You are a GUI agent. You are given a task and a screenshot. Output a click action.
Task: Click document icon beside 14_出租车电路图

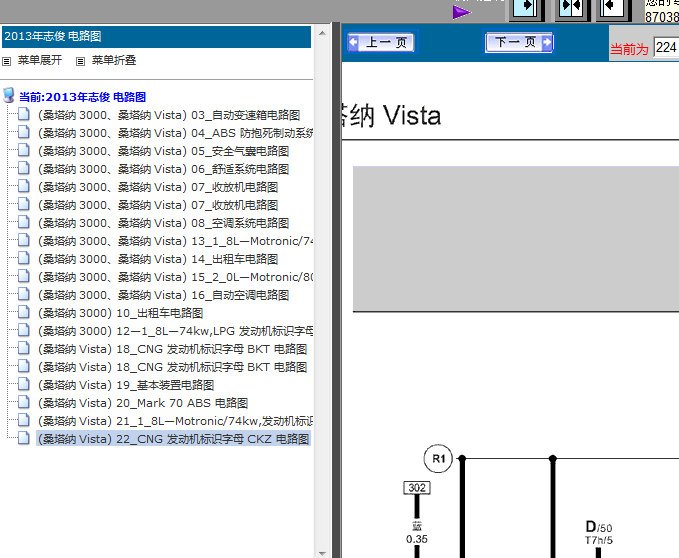[x=24, y=258]
